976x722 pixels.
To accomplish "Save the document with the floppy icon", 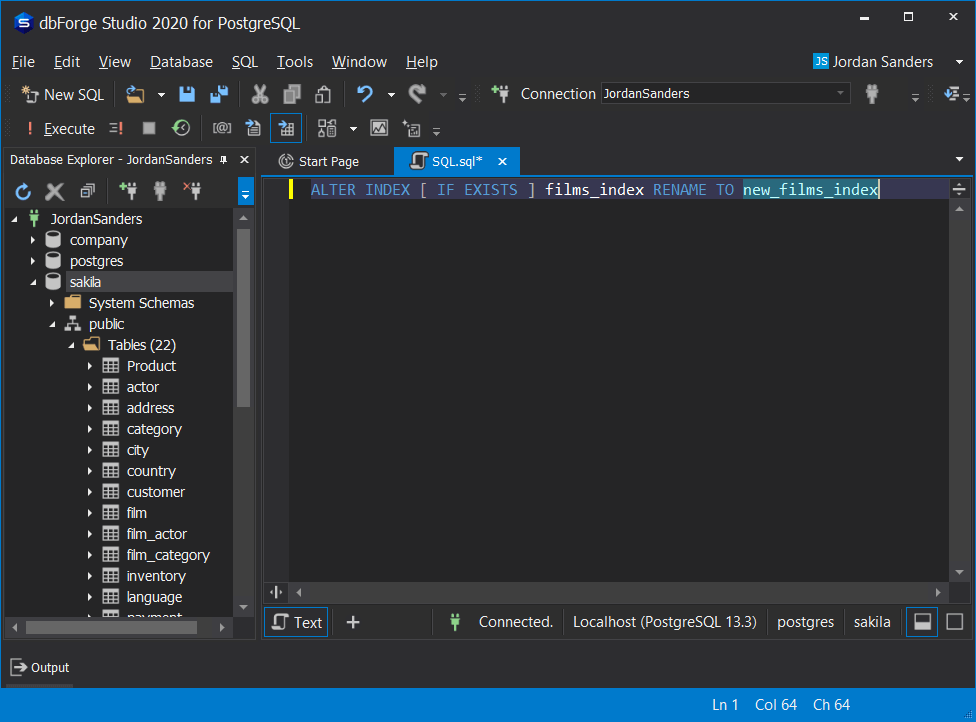I will pos(187,95).
